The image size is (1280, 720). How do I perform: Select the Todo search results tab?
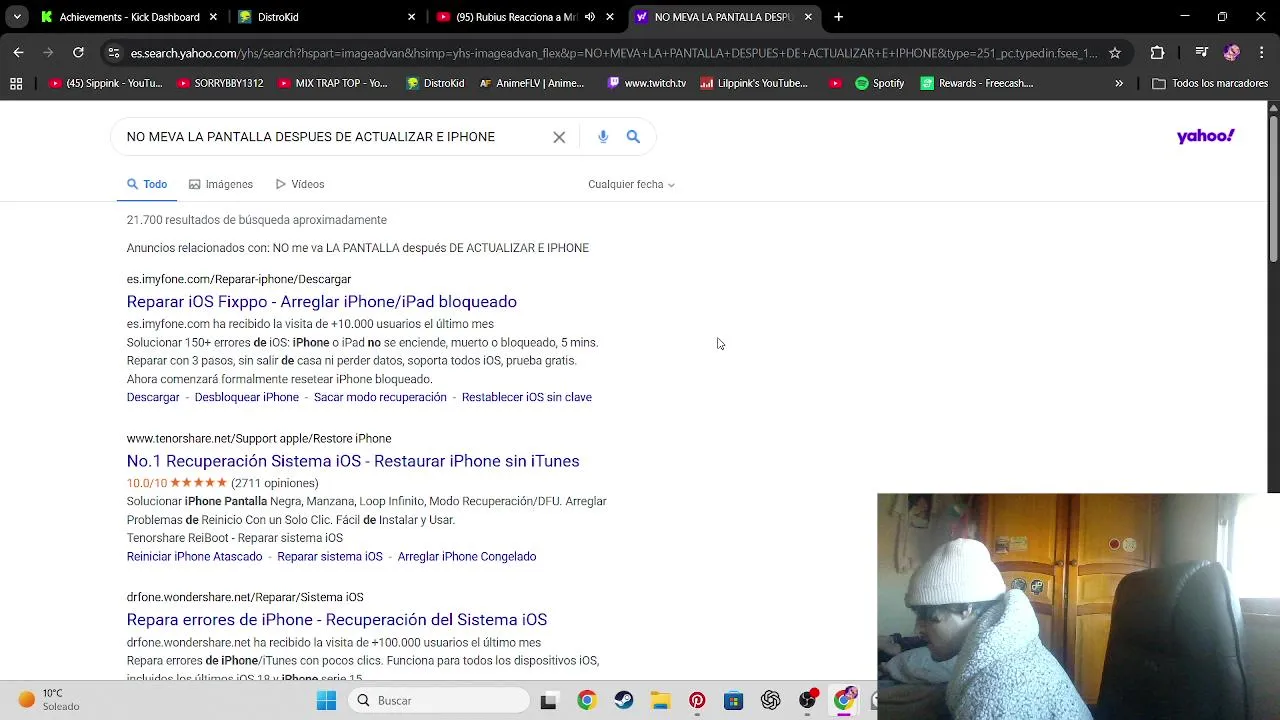[x=147, y=184]
